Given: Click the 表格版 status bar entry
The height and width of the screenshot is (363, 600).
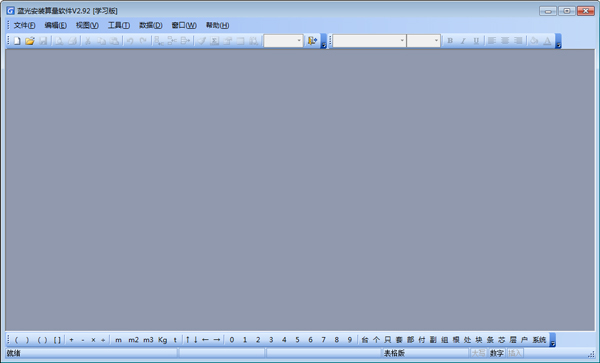Looking at the screenshot, I should pos(394,353).
